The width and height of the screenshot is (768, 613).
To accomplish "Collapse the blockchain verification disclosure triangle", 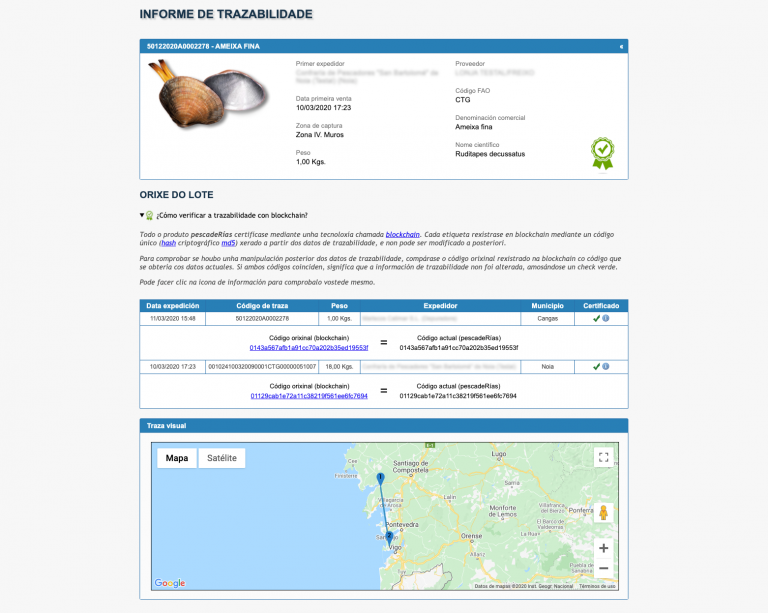I will click(142, 215).
